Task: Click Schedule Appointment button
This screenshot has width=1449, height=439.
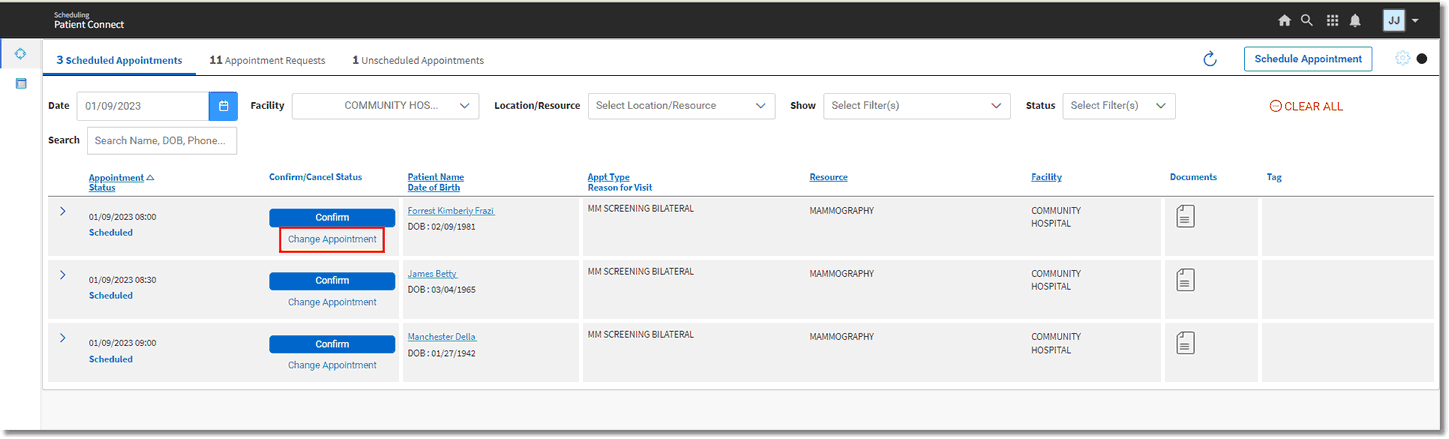Action: point(1308,59)
